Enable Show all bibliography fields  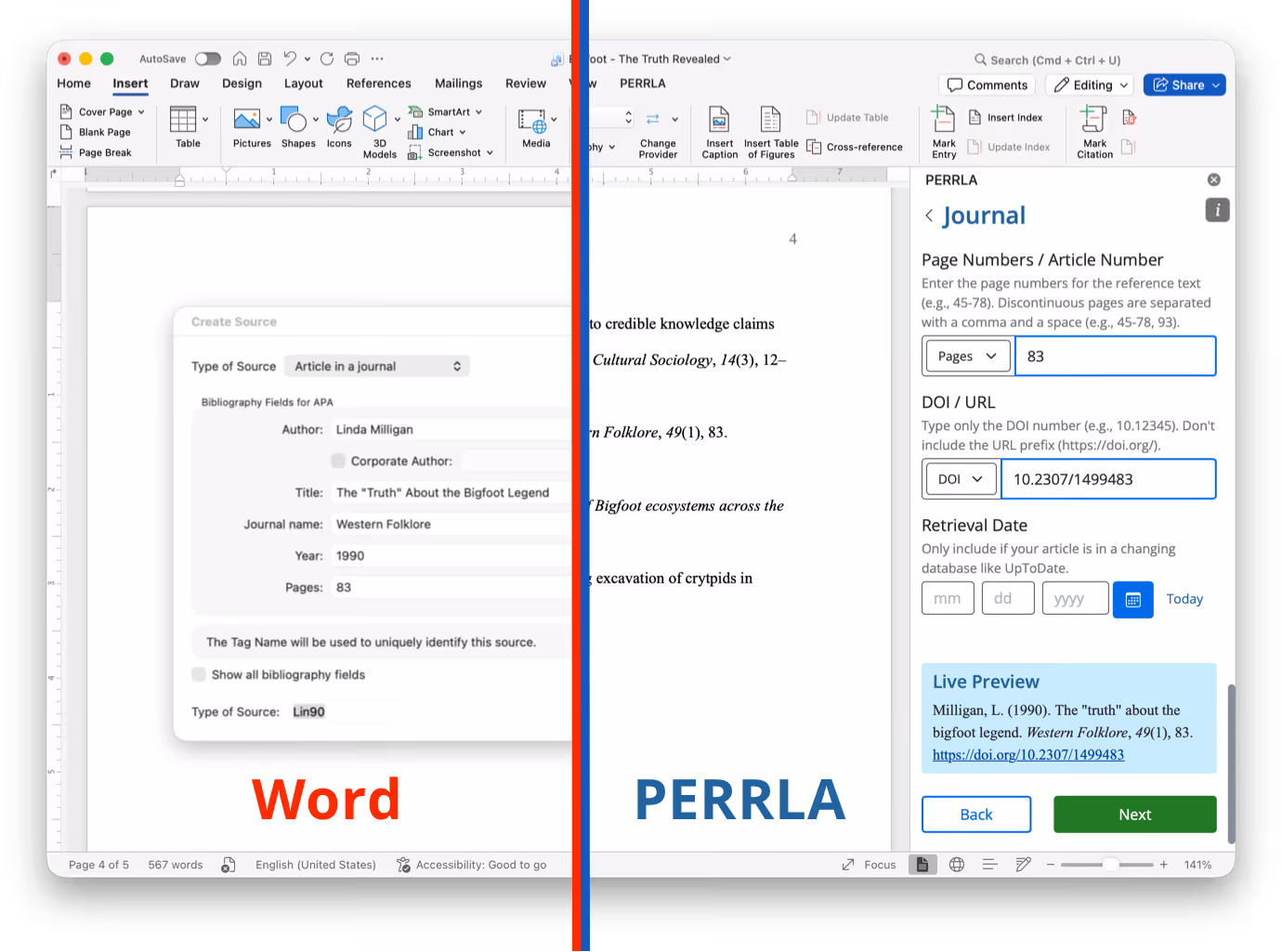[x=199, y=674]
